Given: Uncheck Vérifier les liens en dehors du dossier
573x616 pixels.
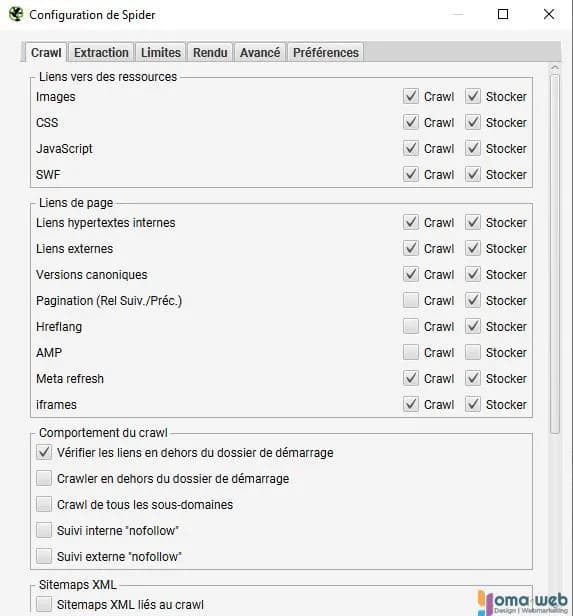Looking at the screenshot, I should pyautogui.click(x=44, y=453).
